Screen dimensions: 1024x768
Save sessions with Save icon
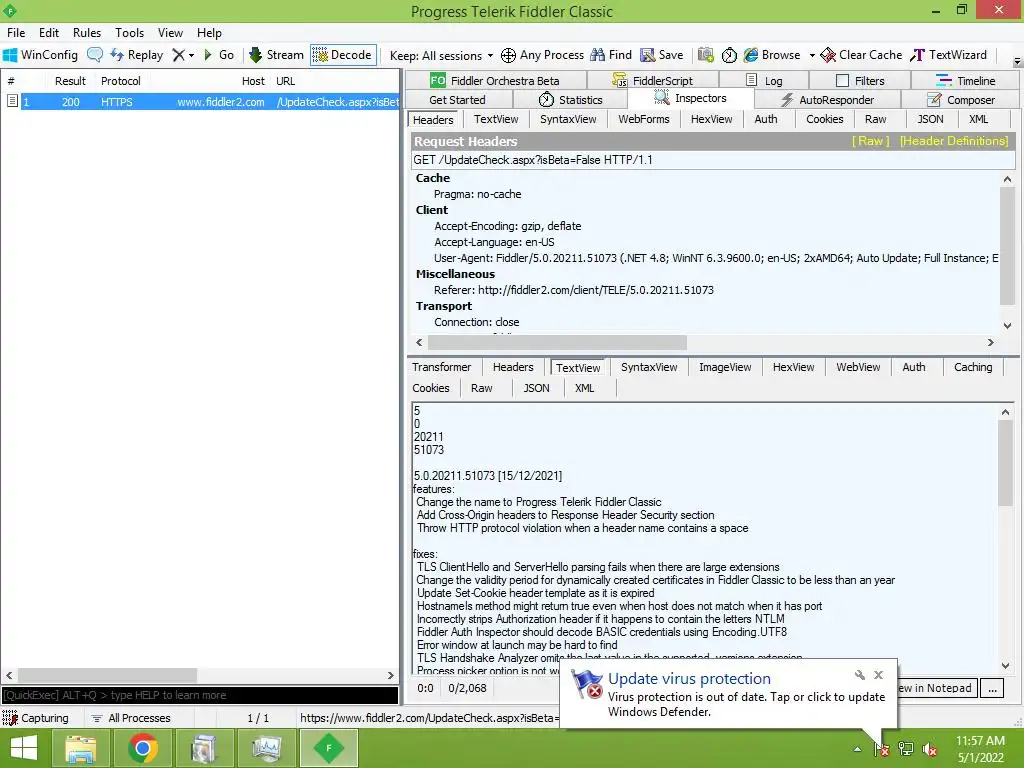(662, 55)
